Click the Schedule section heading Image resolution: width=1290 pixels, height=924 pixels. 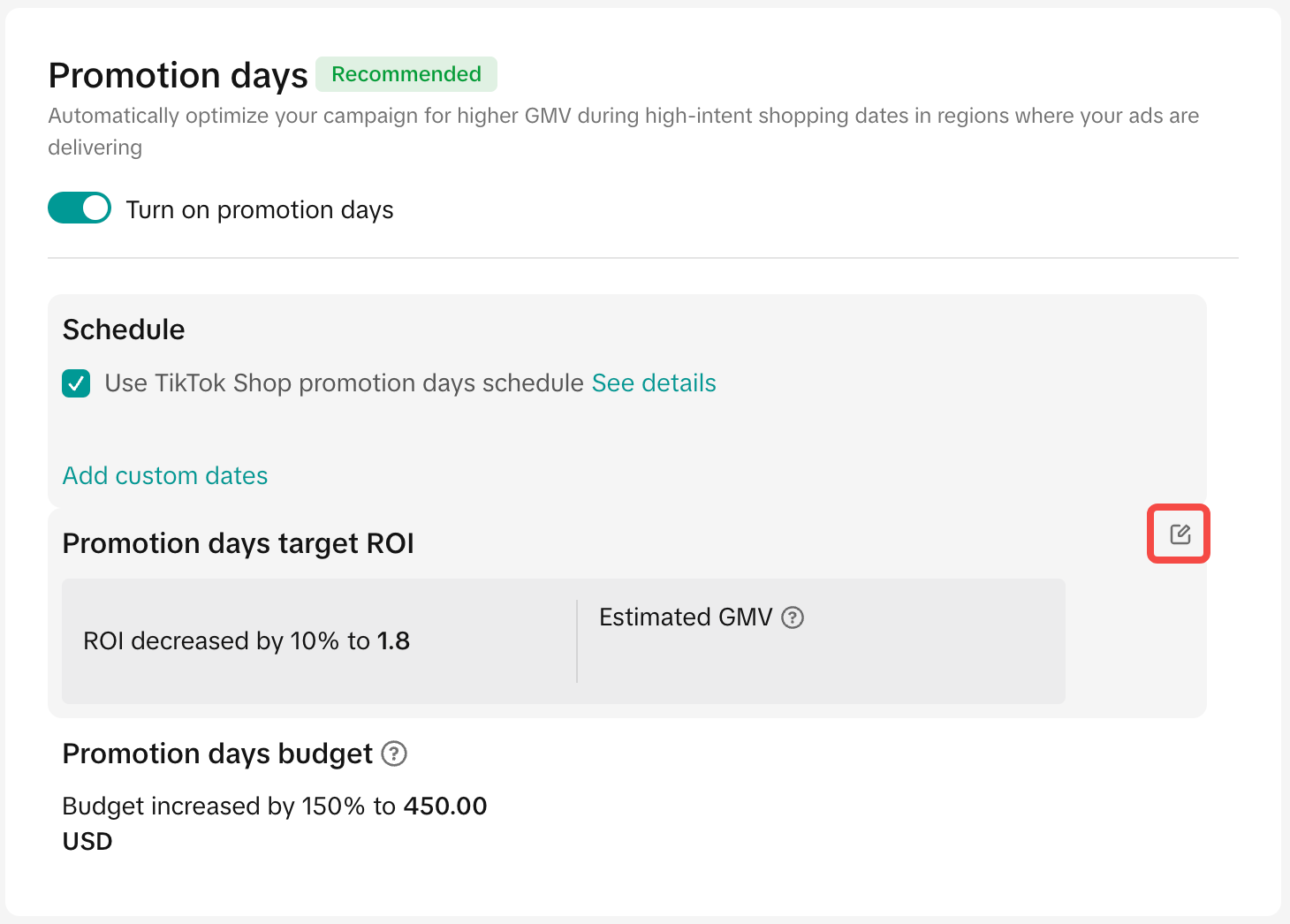point(124,329)
